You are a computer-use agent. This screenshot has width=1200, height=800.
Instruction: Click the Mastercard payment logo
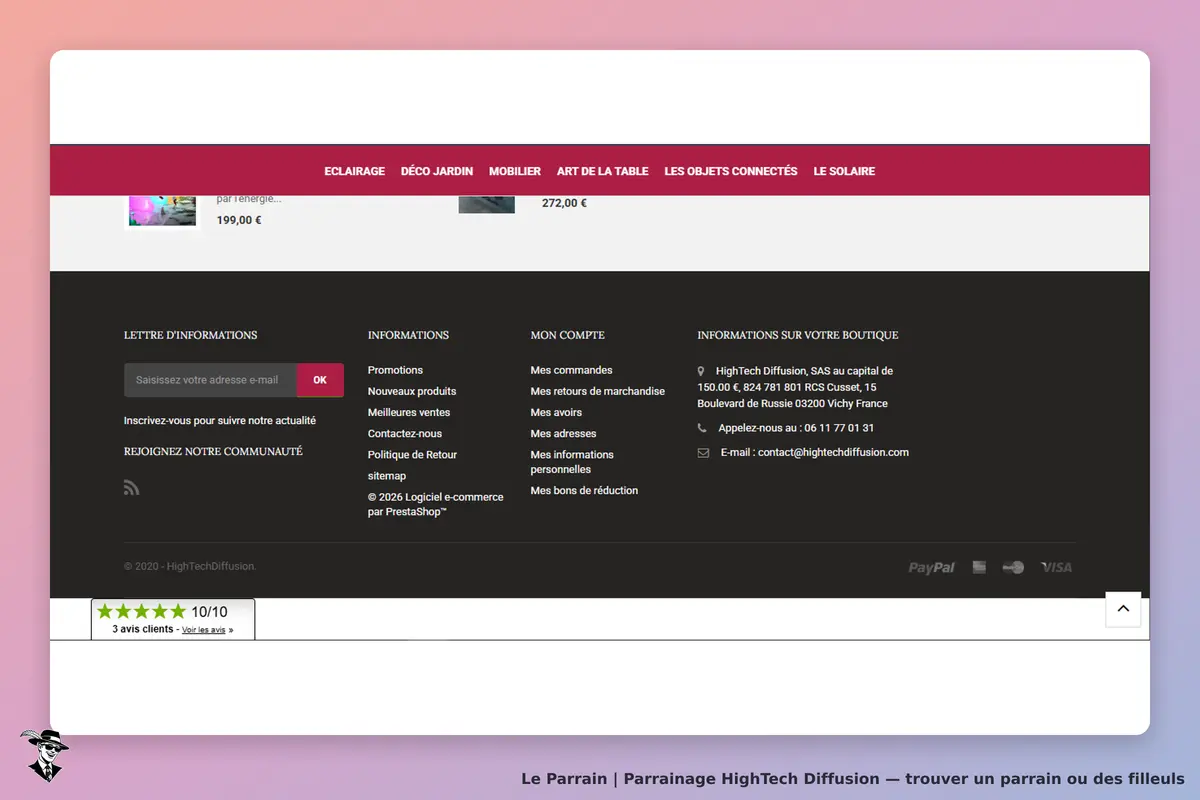click(x=1013, y=567)
